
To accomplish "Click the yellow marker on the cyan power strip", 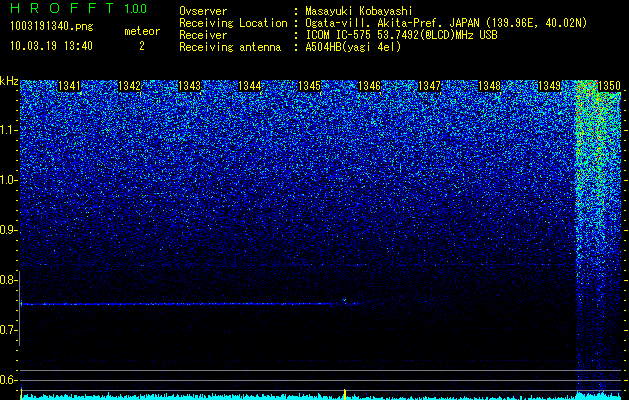I will coord(345,393).
